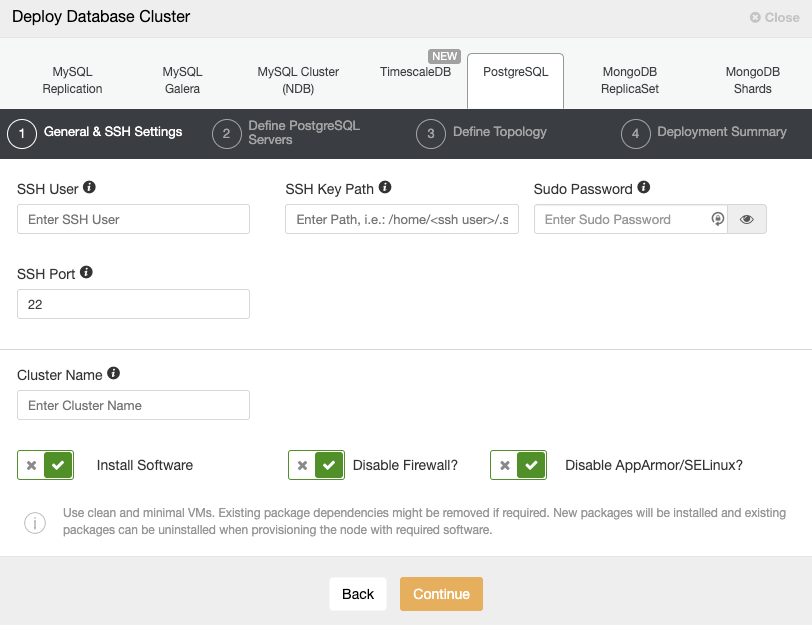Screen dimensions: 812x625
Task: Click step 4 circle icon
Action: [635, 134]
